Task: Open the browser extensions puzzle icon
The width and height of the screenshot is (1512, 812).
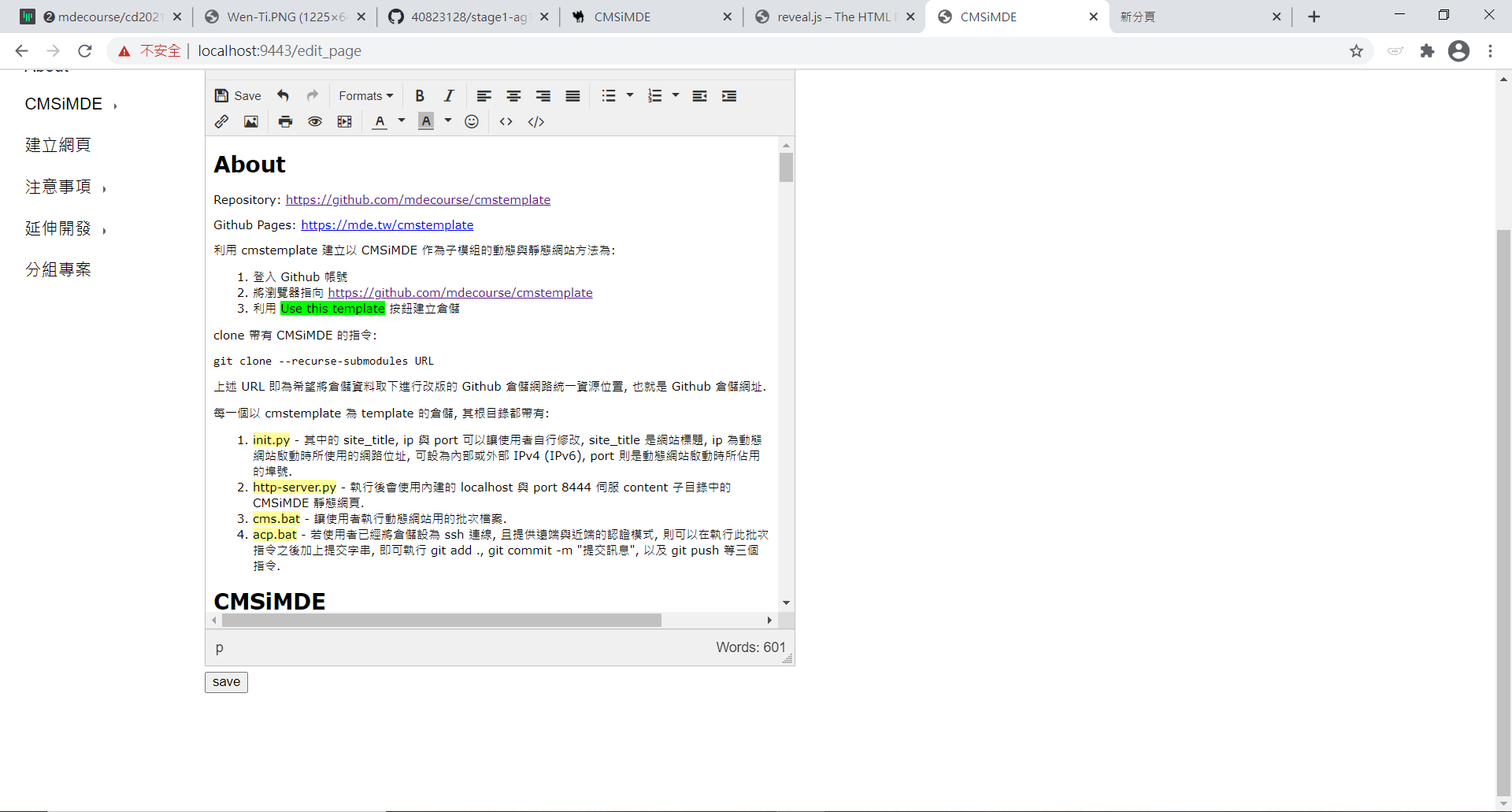Action: click(x=1427, y=51)
